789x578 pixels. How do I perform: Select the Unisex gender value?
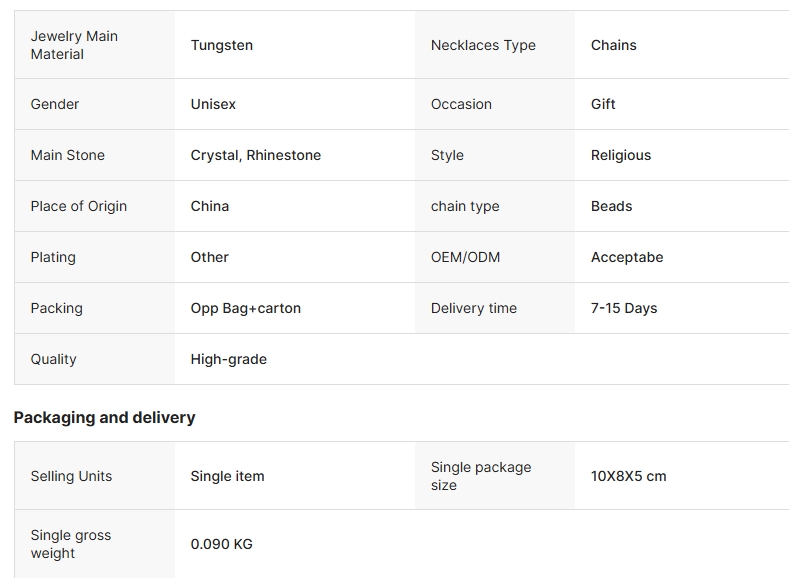(213, 104)
